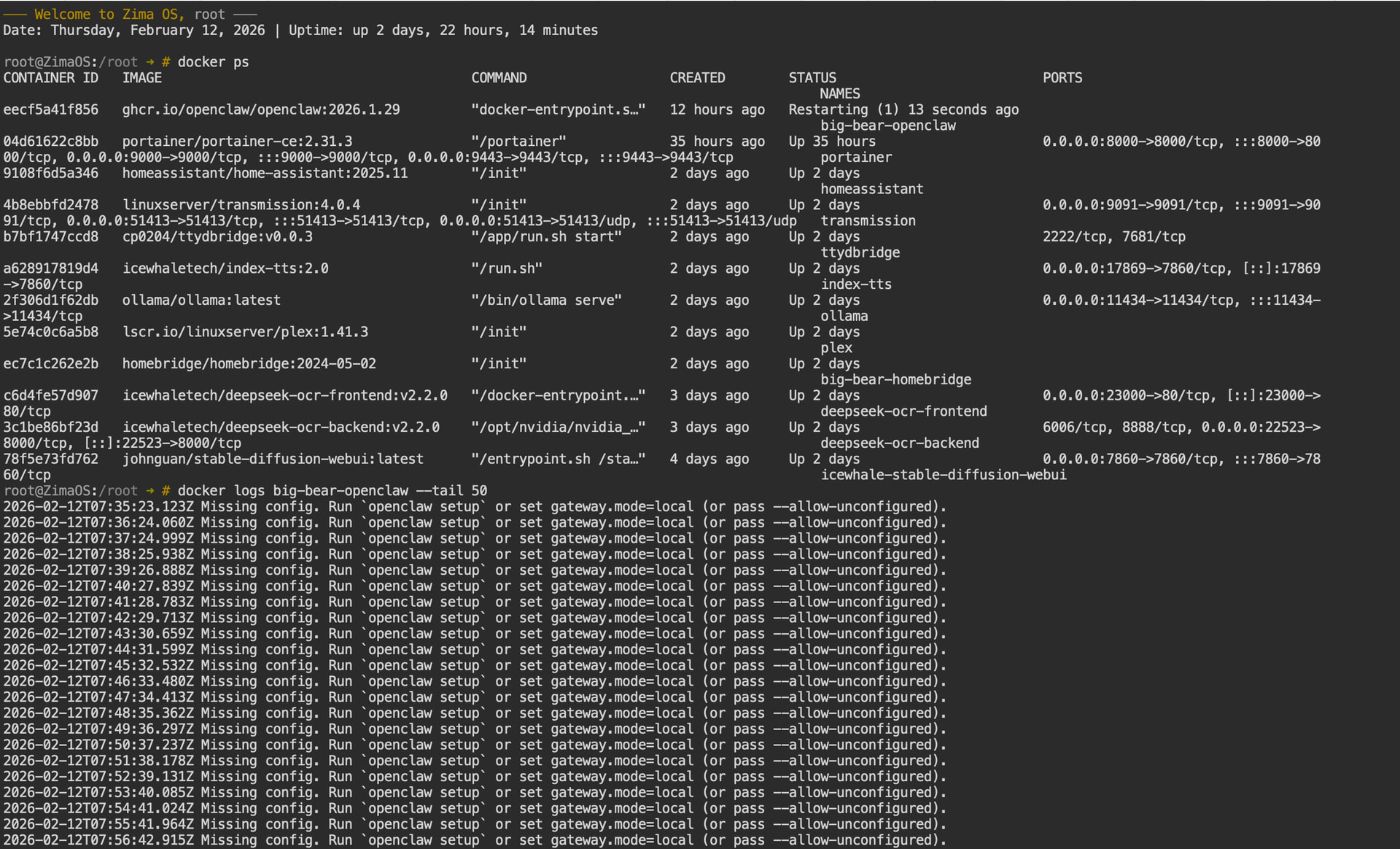Click the "/bin/ollama serve" command text
This screenshot has height=849, width=1400.
pos(546,300)
